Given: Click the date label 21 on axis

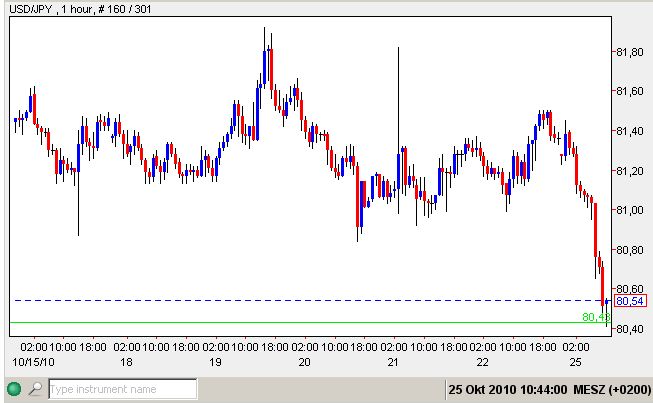Looking at the screenshot, I should click(x=393, y=362).
